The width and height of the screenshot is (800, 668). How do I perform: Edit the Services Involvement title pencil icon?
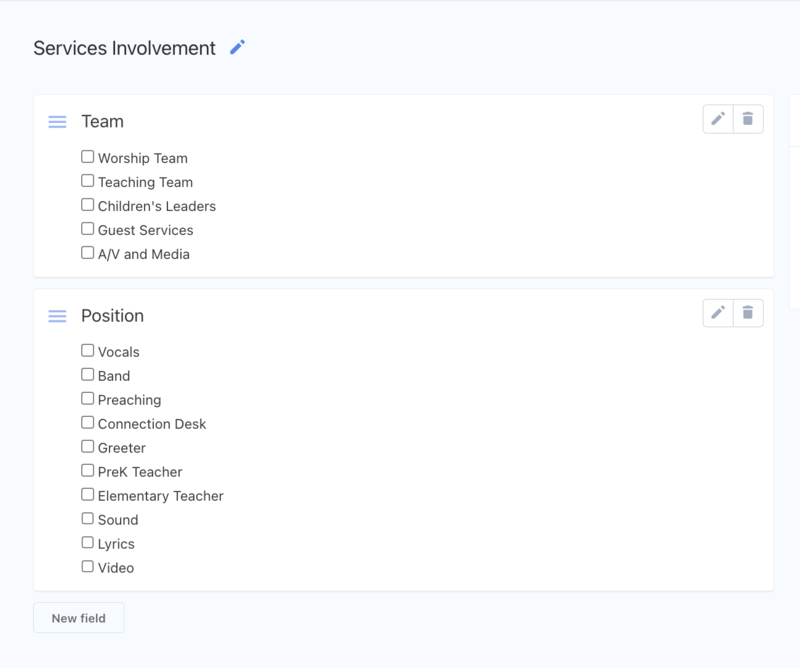[x=237, y=47]
